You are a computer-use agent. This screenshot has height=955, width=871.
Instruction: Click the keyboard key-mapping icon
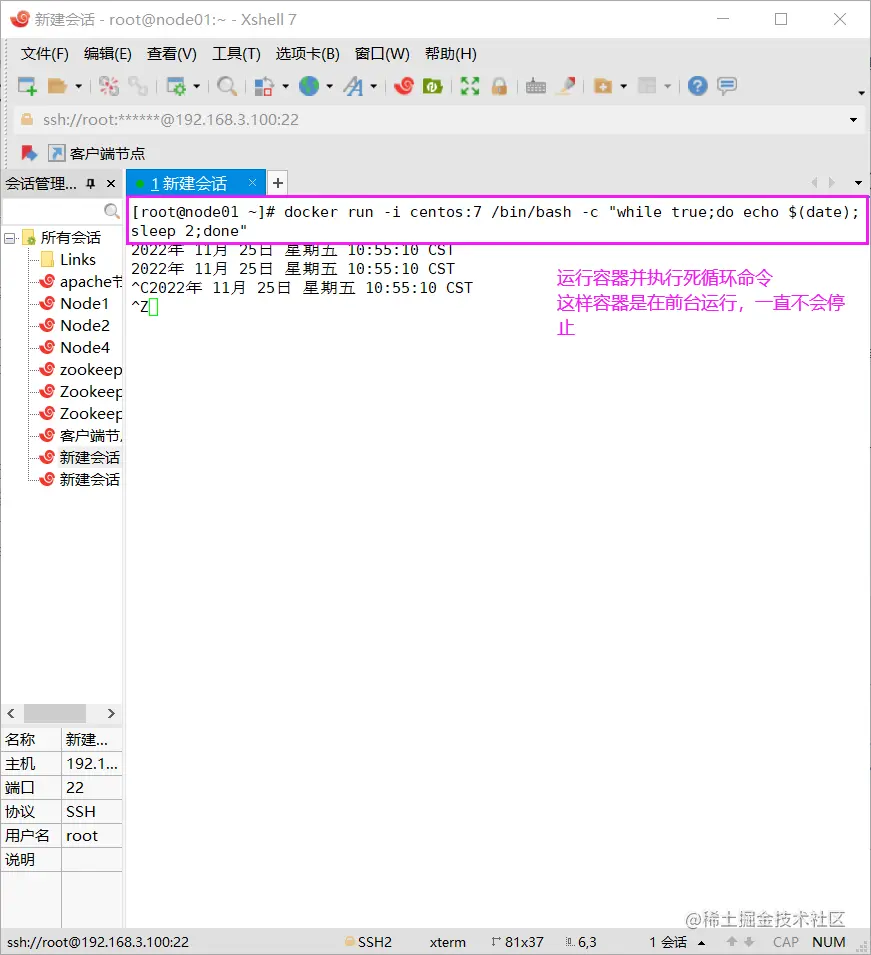[536, 86]
